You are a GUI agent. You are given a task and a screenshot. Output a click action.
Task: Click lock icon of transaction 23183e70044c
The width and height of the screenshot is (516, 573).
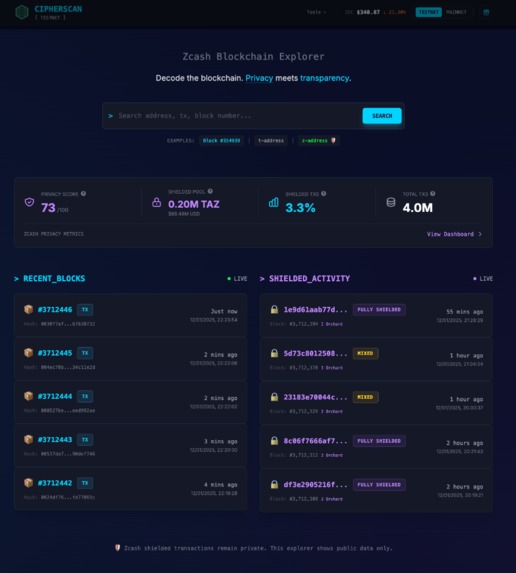[x=274, y=397]
